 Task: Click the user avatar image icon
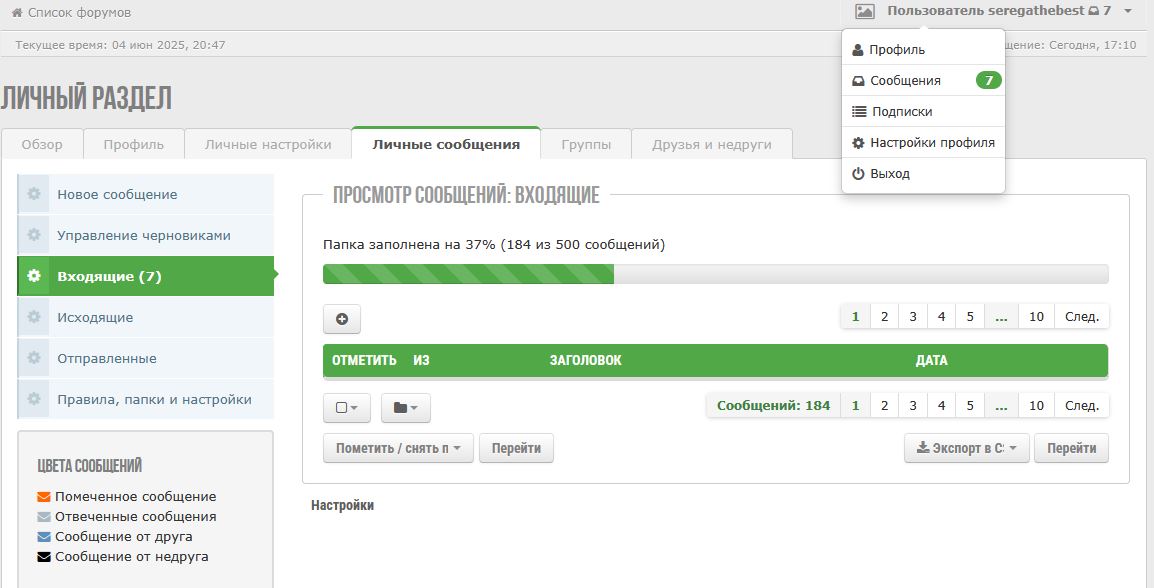[x=865, y=11]
